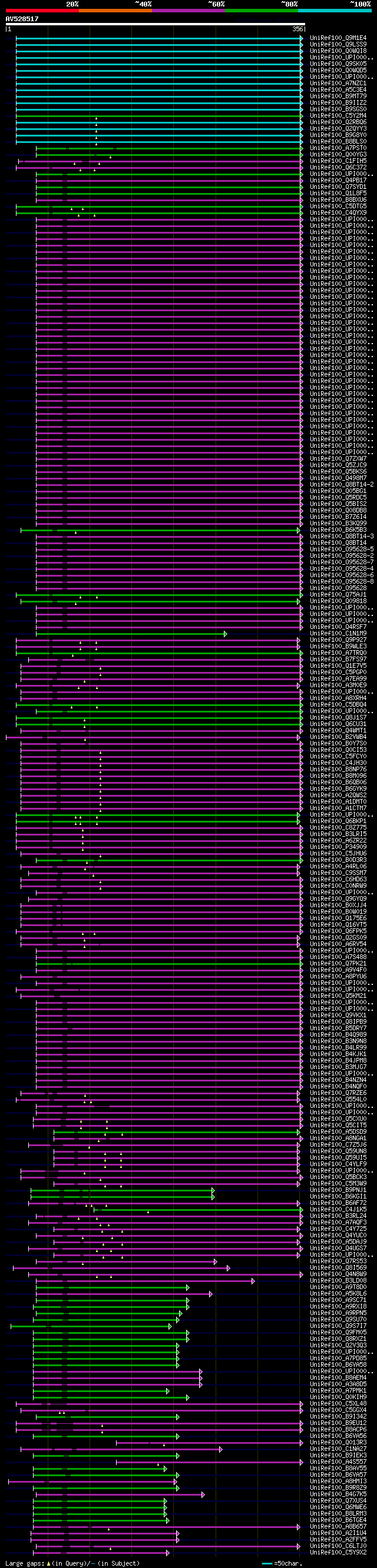Select hit label UniRef100_B9SGS0
Image resolution: width=377 pixels, height=1568 pixels.
tap(338, 109)
